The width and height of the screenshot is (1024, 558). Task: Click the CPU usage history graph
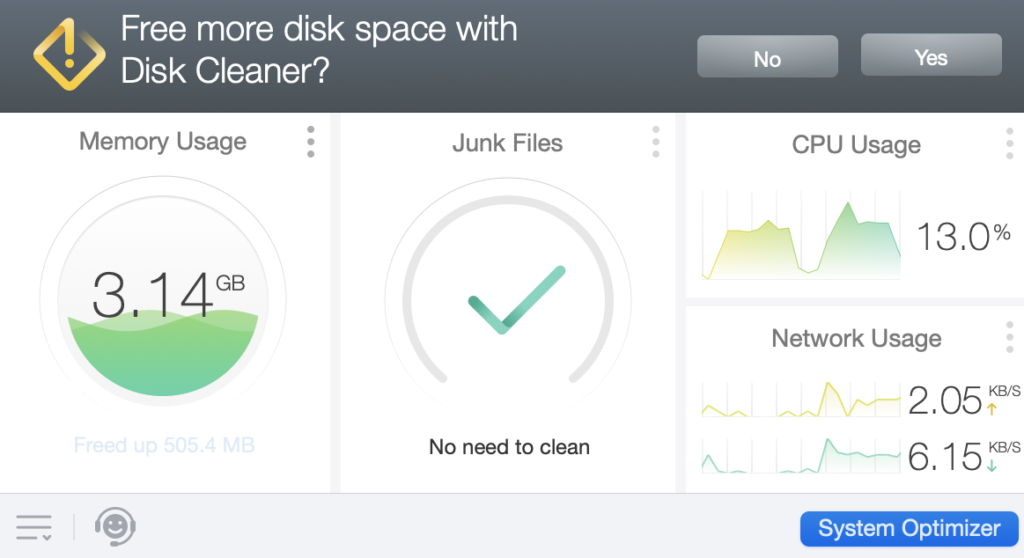801,236
